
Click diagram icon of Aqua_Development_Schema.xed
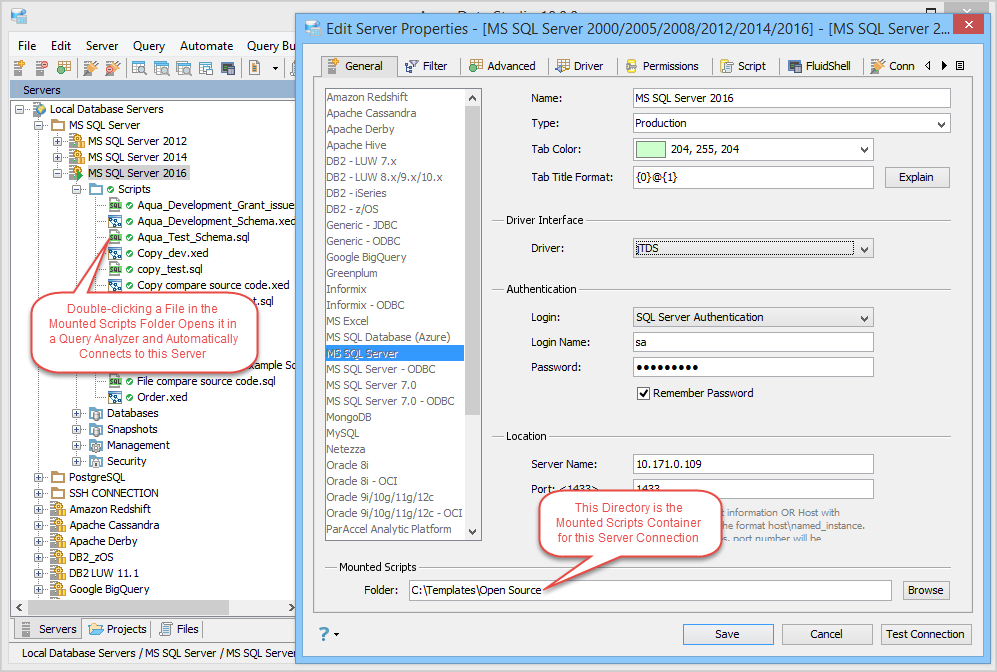tap(115, 221)
